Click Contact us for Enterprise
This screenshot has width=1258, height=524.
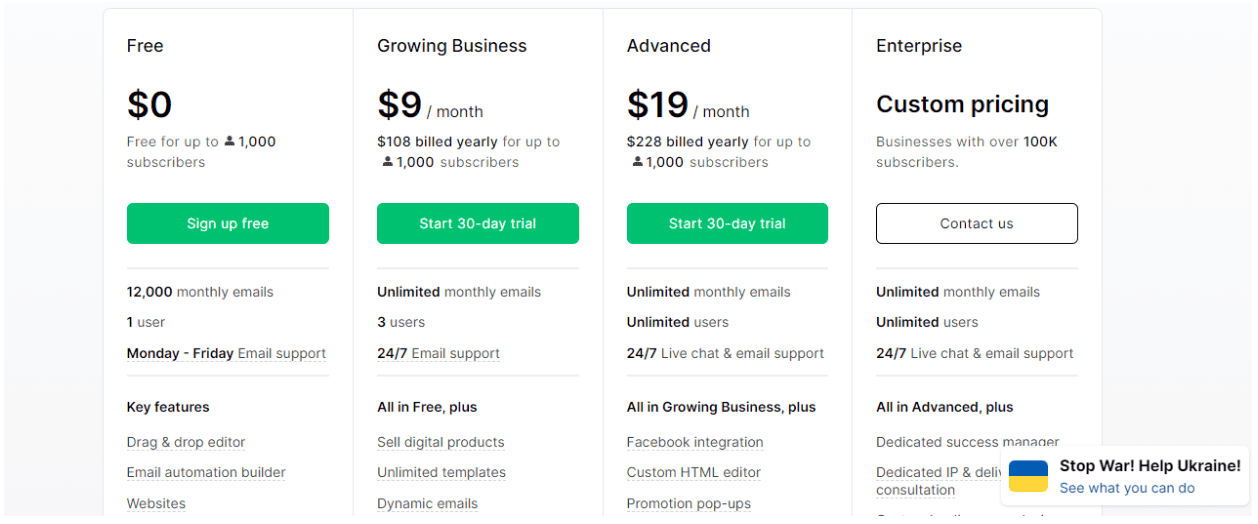977,223
